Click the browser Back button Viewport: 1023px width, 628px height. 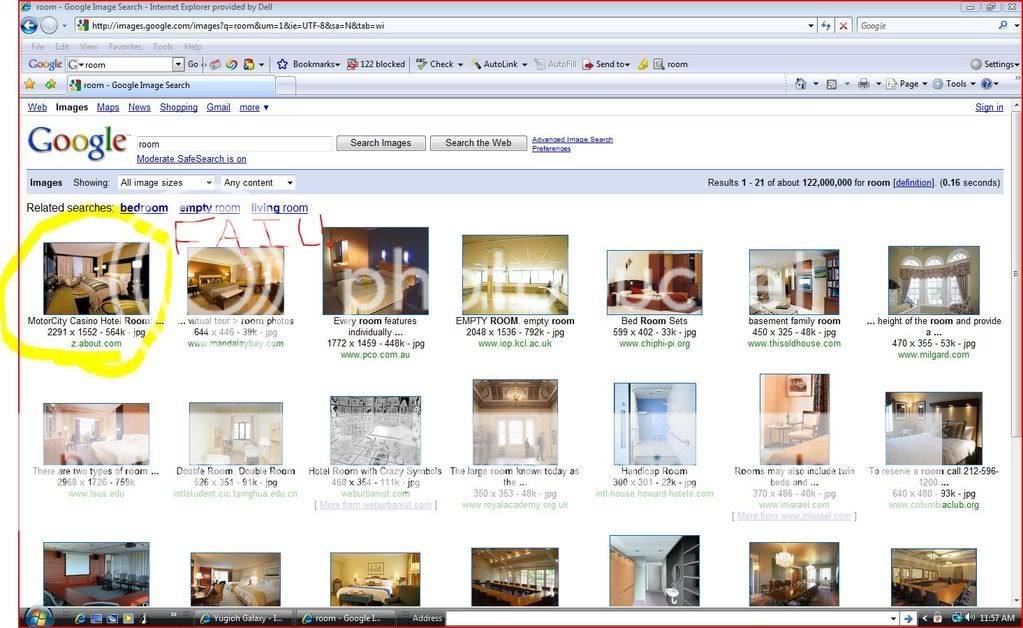pyautogui.click(x=30, y=26)
